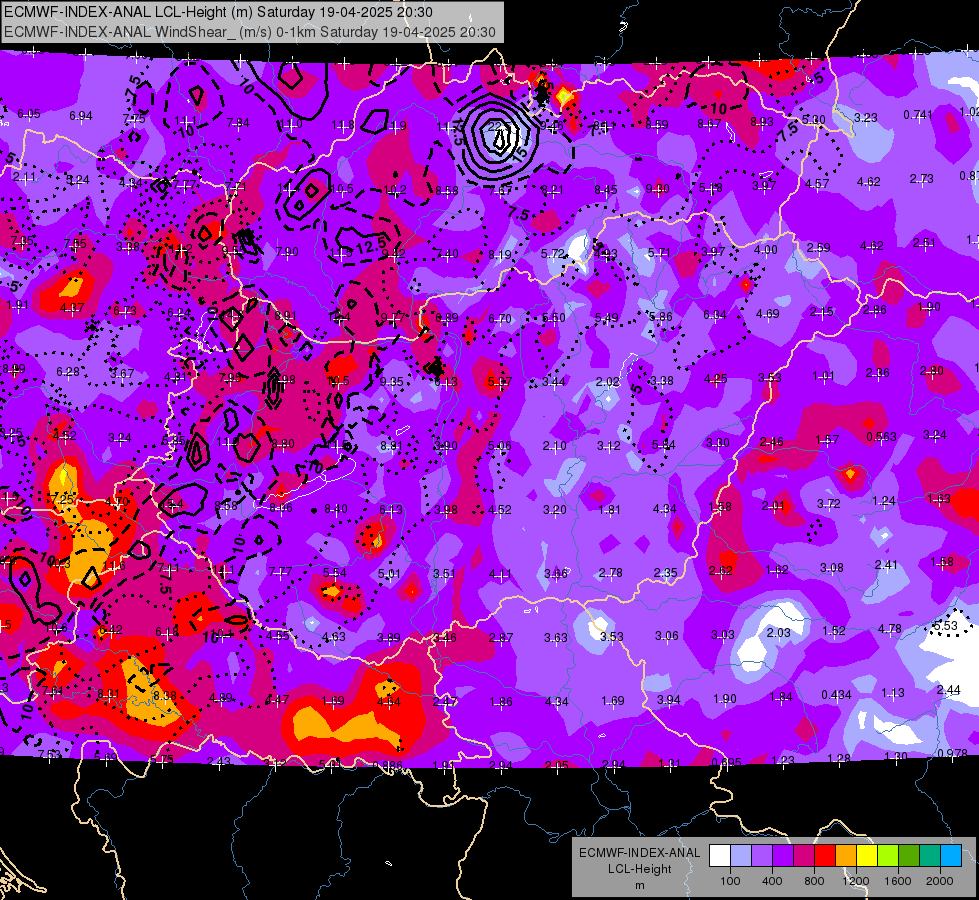Screen dimensions: 979x900
Task: Click the '0.741' wind shear value
Action: [918, 115]
